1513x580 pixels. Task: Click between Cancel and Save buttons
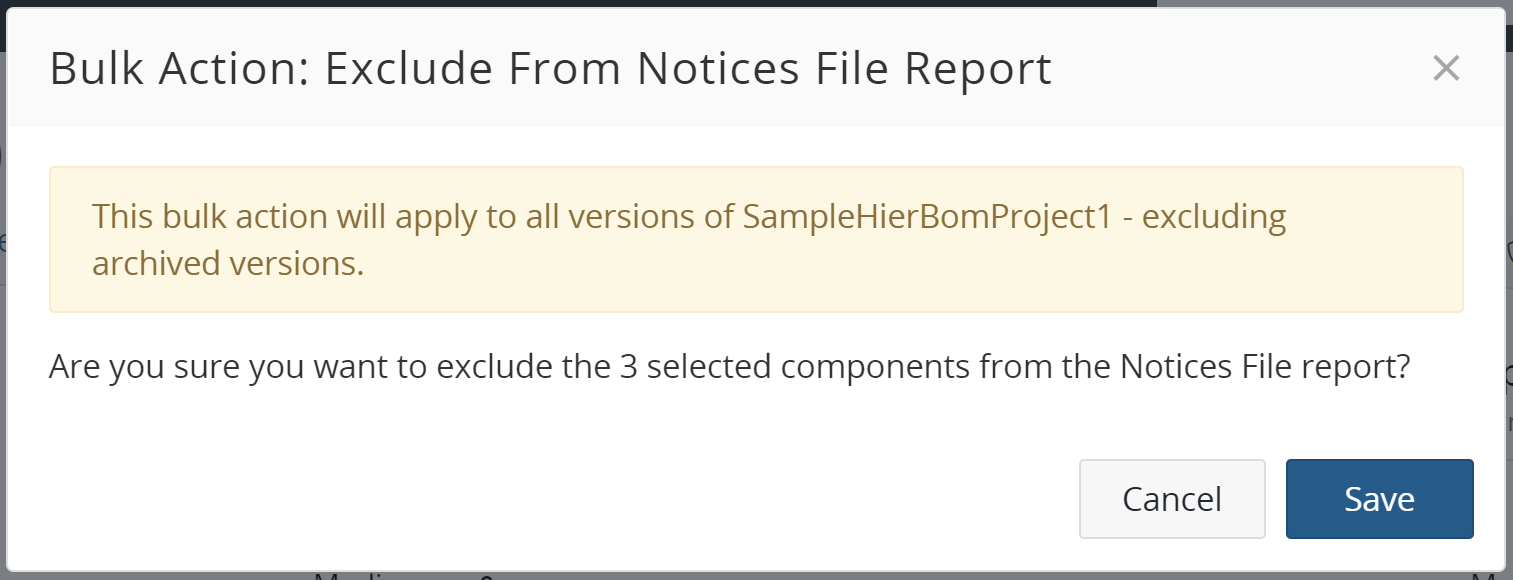tap(1275, 498)
